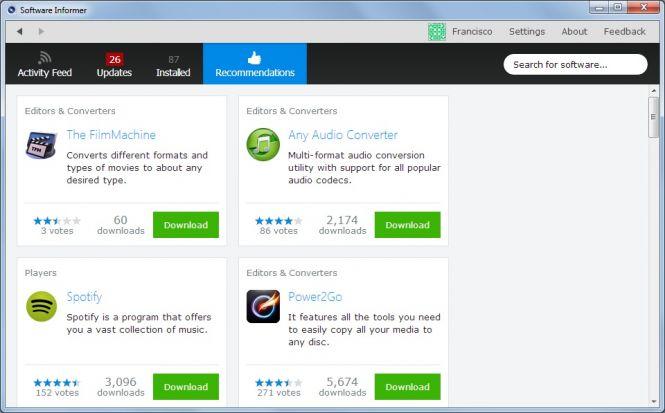This screenshot has height=413, width=665.
Task: Click the 3 votes text
Action: 57,231
